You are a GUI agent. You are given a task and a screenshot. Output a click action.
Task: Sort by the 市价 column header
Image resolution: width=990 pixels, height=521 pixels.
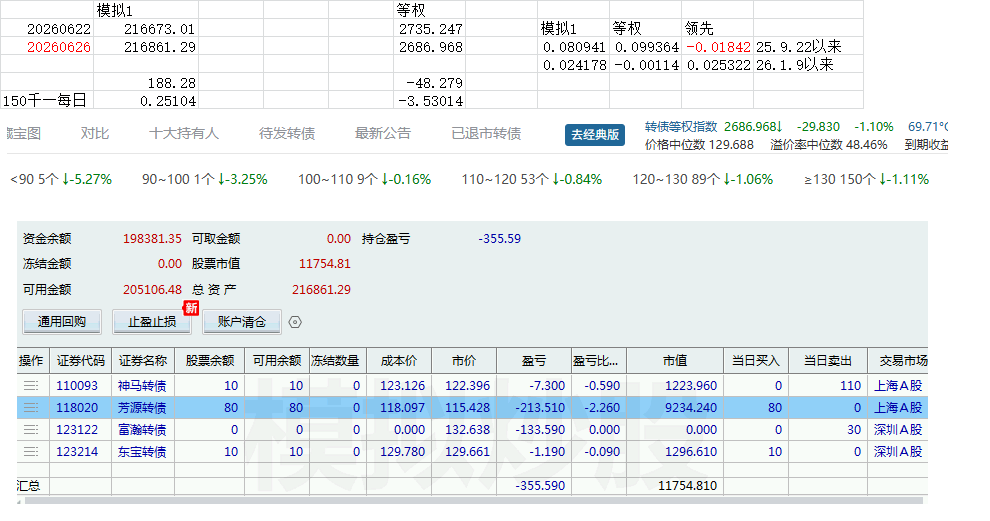coord(464,361)
